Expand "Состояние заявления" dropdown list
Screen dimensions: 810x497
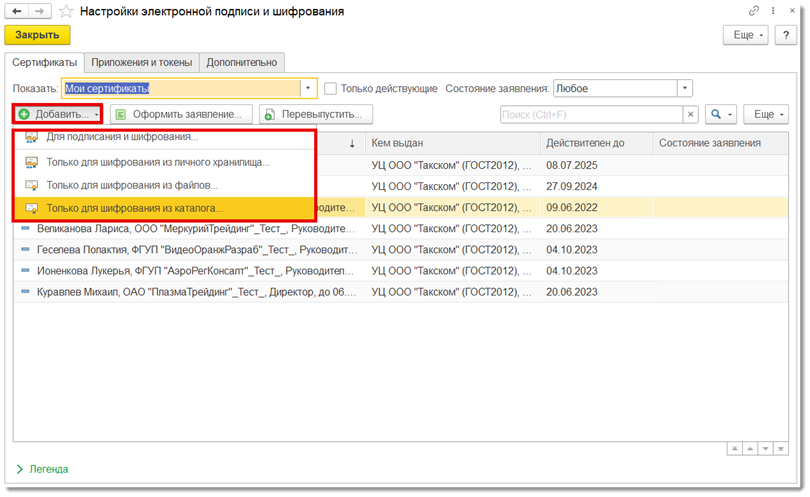pyautogui.click(x=684, y=88)
